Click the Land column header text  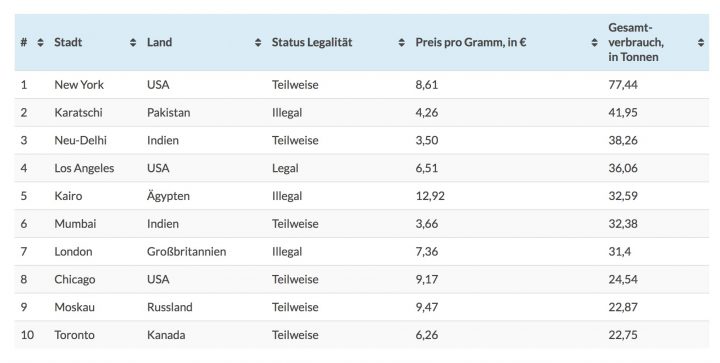click(x=159, y=42)
